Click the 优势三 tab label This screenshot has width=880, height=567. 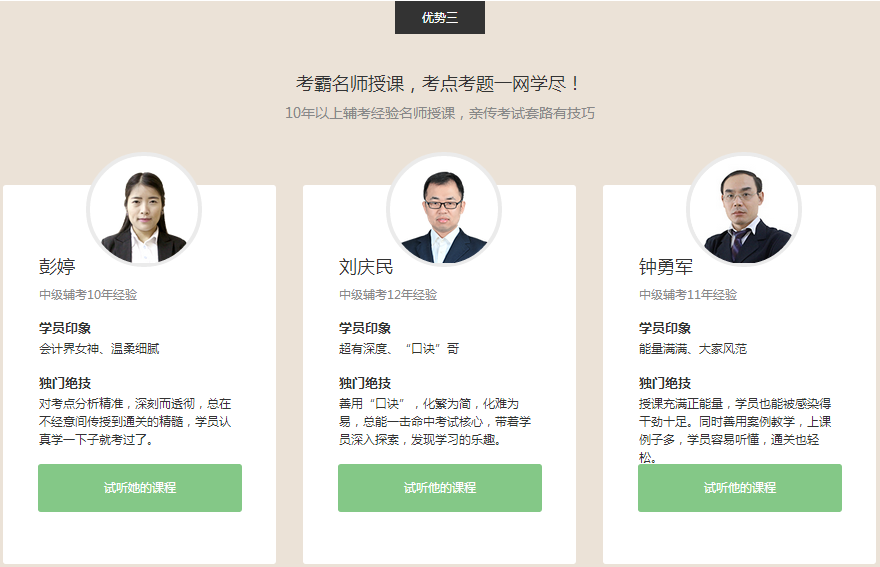click(439, 17)
